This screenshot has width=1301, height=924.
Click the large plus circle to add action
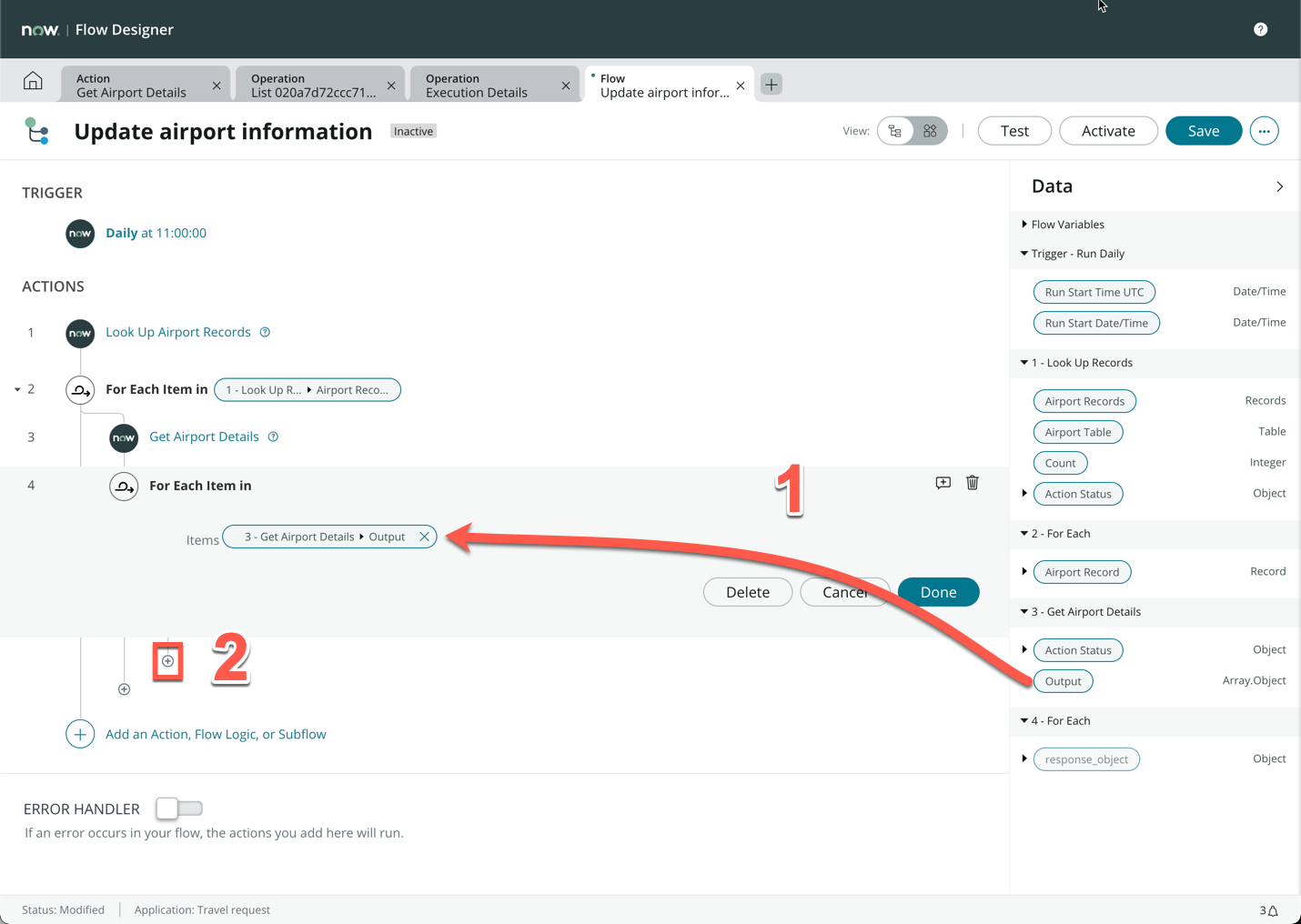click(80, 734)
